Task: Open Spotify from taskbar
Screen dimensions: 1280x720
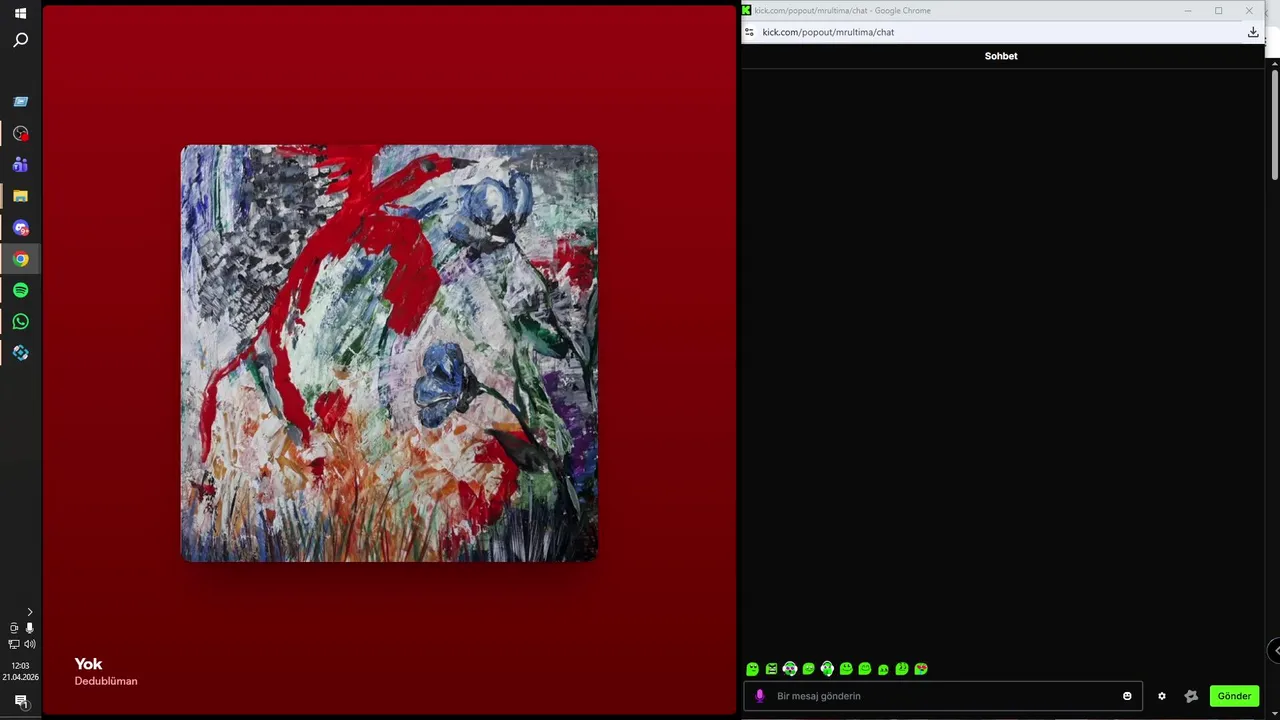Action: click(20, 290)
